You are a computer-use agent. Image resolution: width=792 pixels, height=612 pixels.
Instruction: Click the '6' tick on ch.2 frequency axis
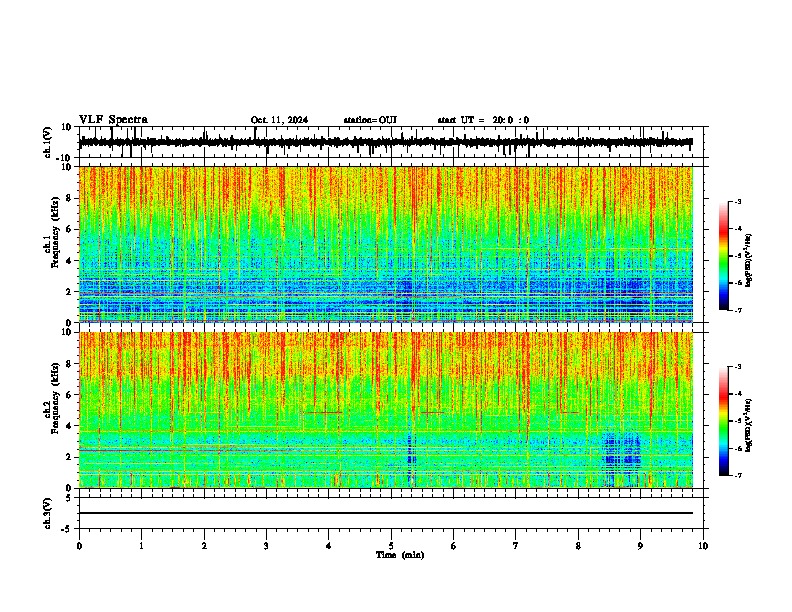70,395
